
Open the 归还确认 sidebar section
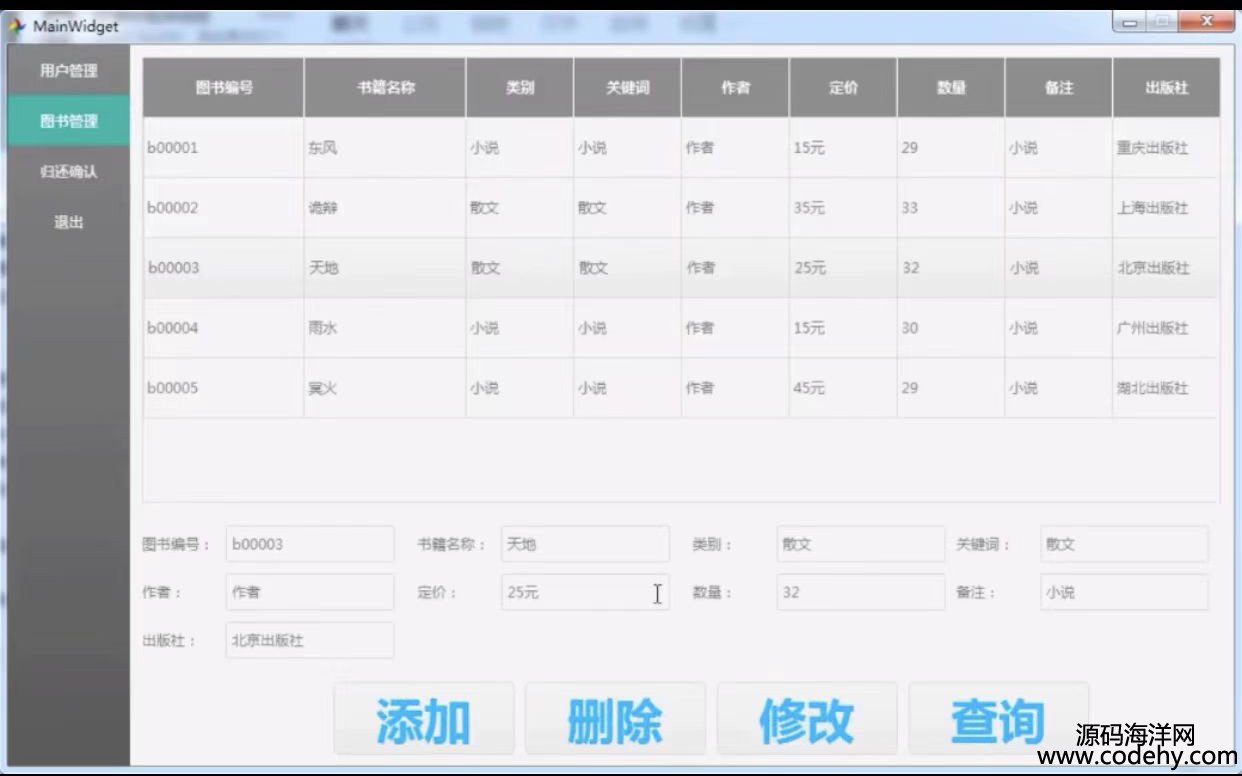click(x=69, y=172)
